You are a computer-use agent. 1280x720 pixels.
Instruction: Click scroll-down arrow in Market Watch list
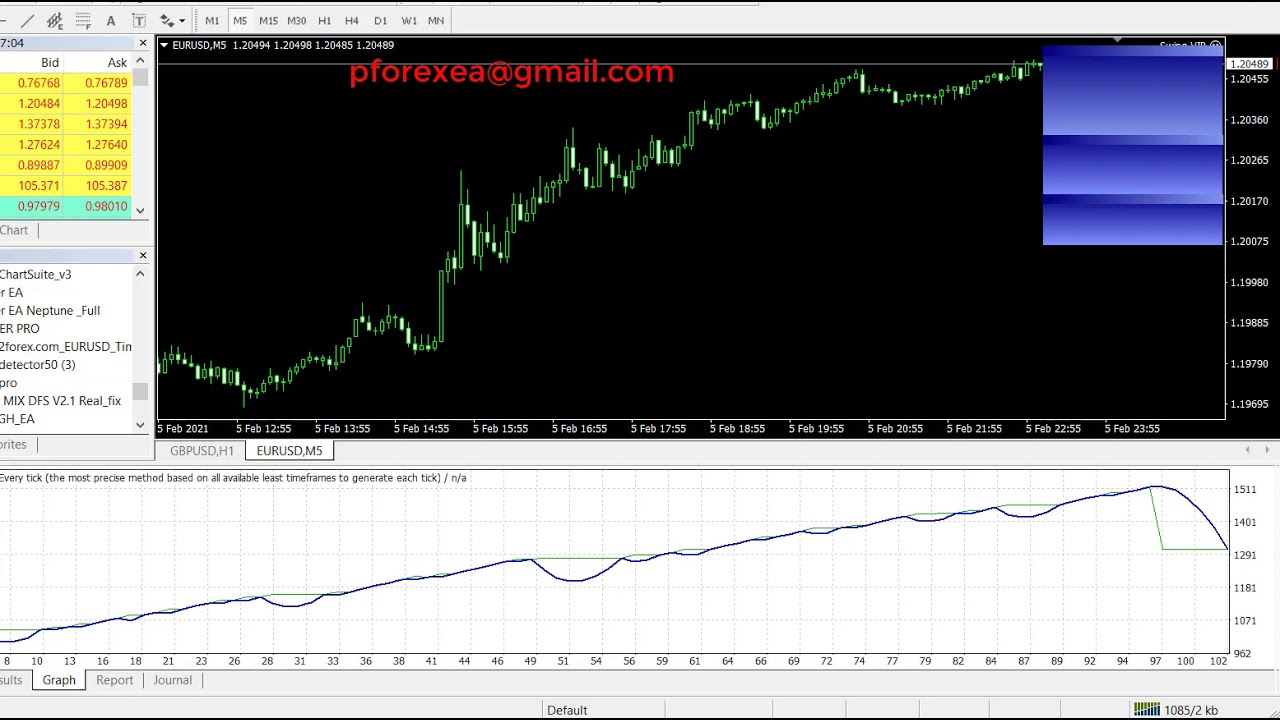(140, 210)
